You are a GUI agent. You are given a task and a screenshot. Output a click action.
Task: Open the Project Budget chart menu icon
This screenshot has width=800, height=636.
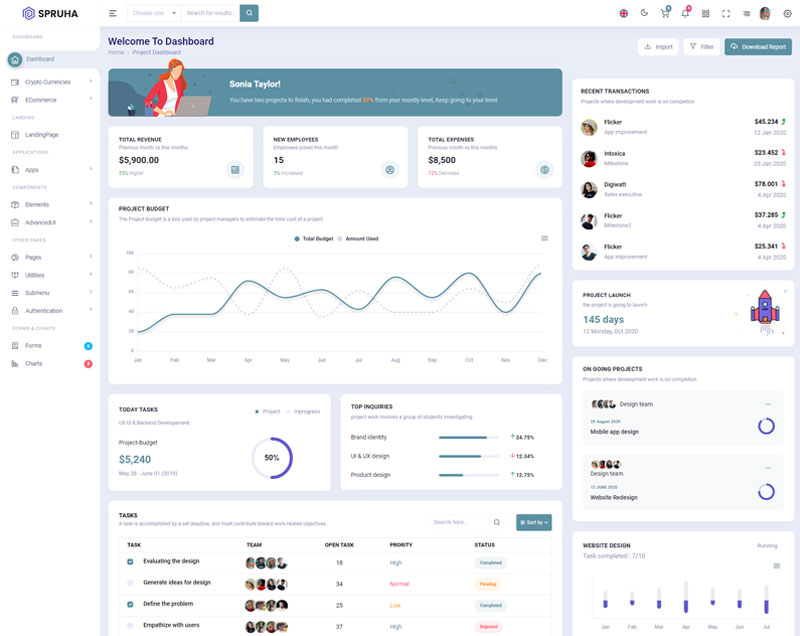click(x=544, y=238)
